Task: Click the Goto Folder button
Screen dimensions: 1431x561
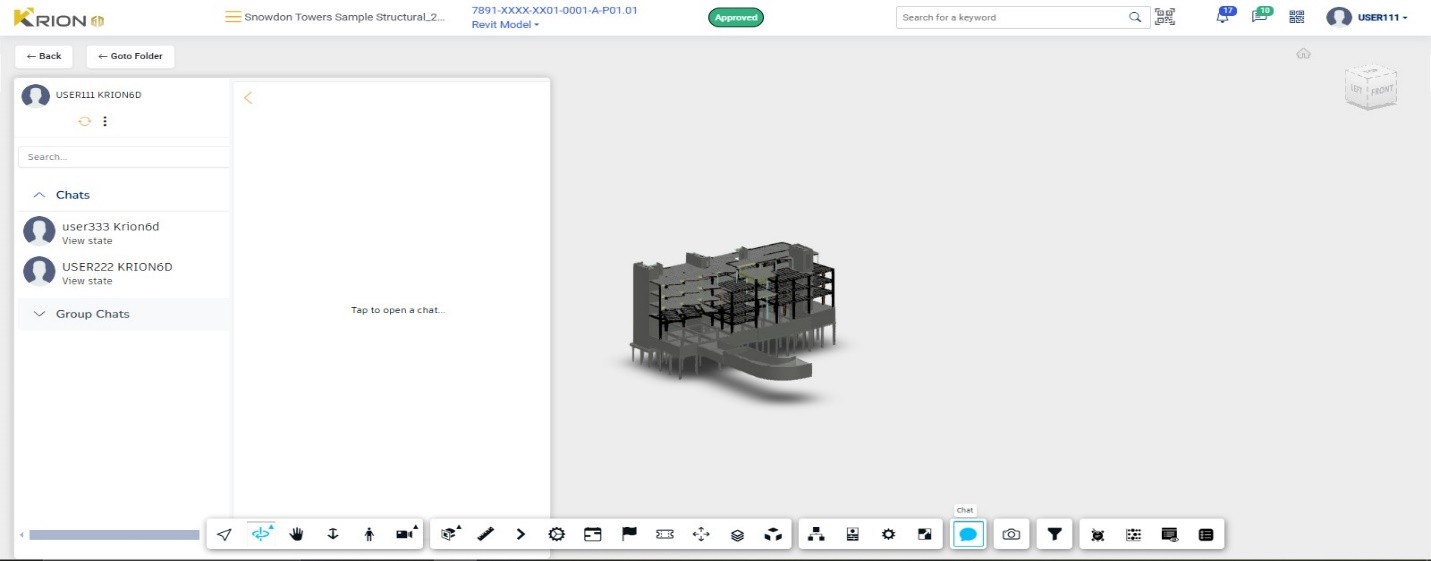Action: pyautogui.click(x=130, y=56)
